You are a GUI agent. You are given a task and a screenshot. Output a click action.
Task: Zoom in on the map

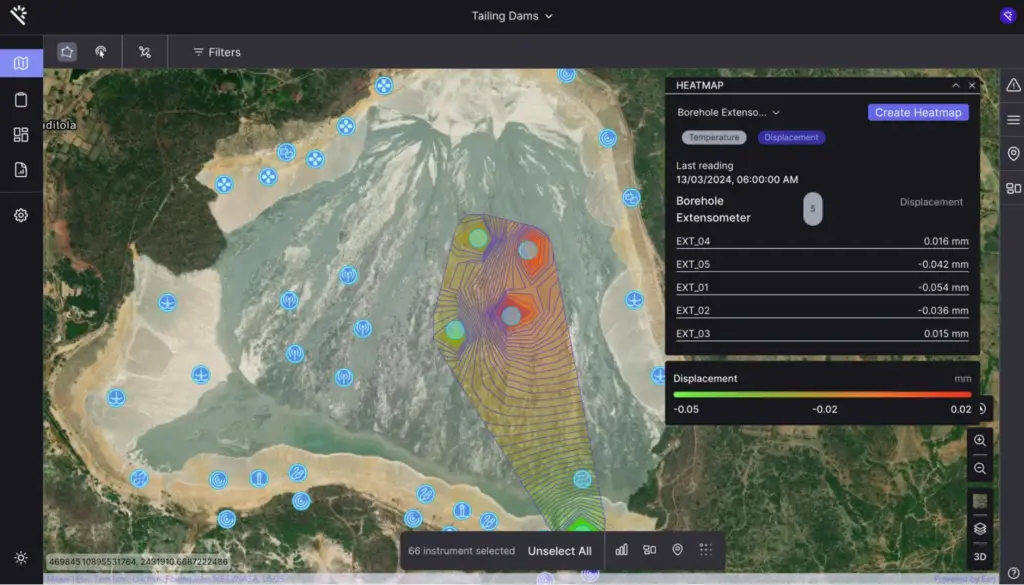pos(980,440)
